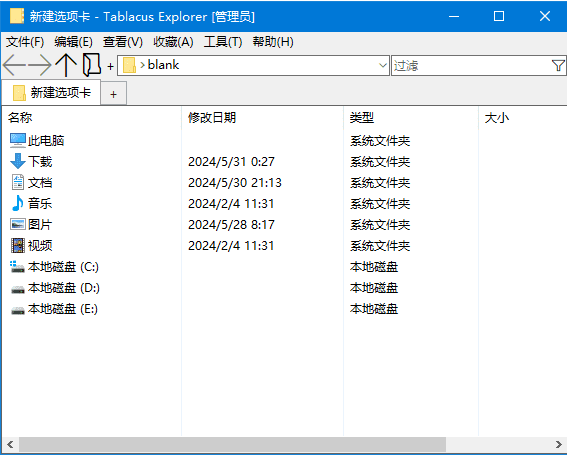Screen dimensions: 567x456
Task: Click the horizontal scrollbar right arrow
Action: (x=559, y=444)
